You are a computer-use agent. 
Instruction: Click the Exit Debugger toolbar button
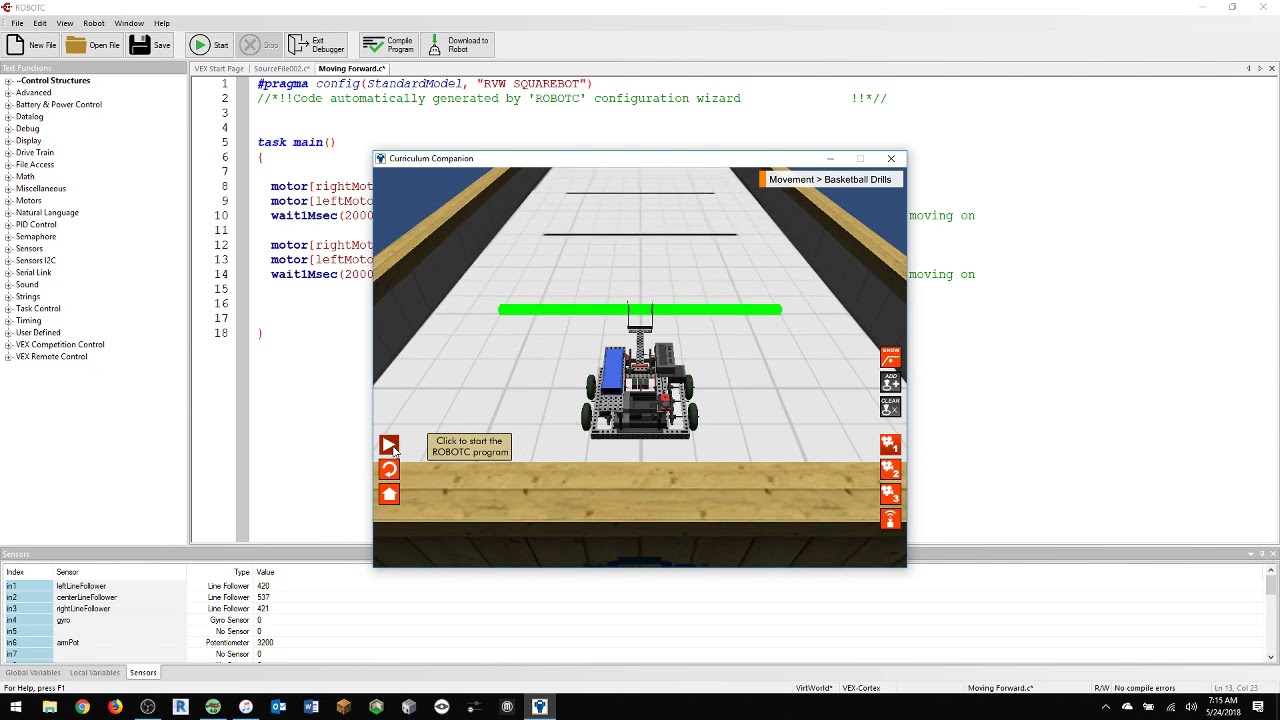(316, 45)
